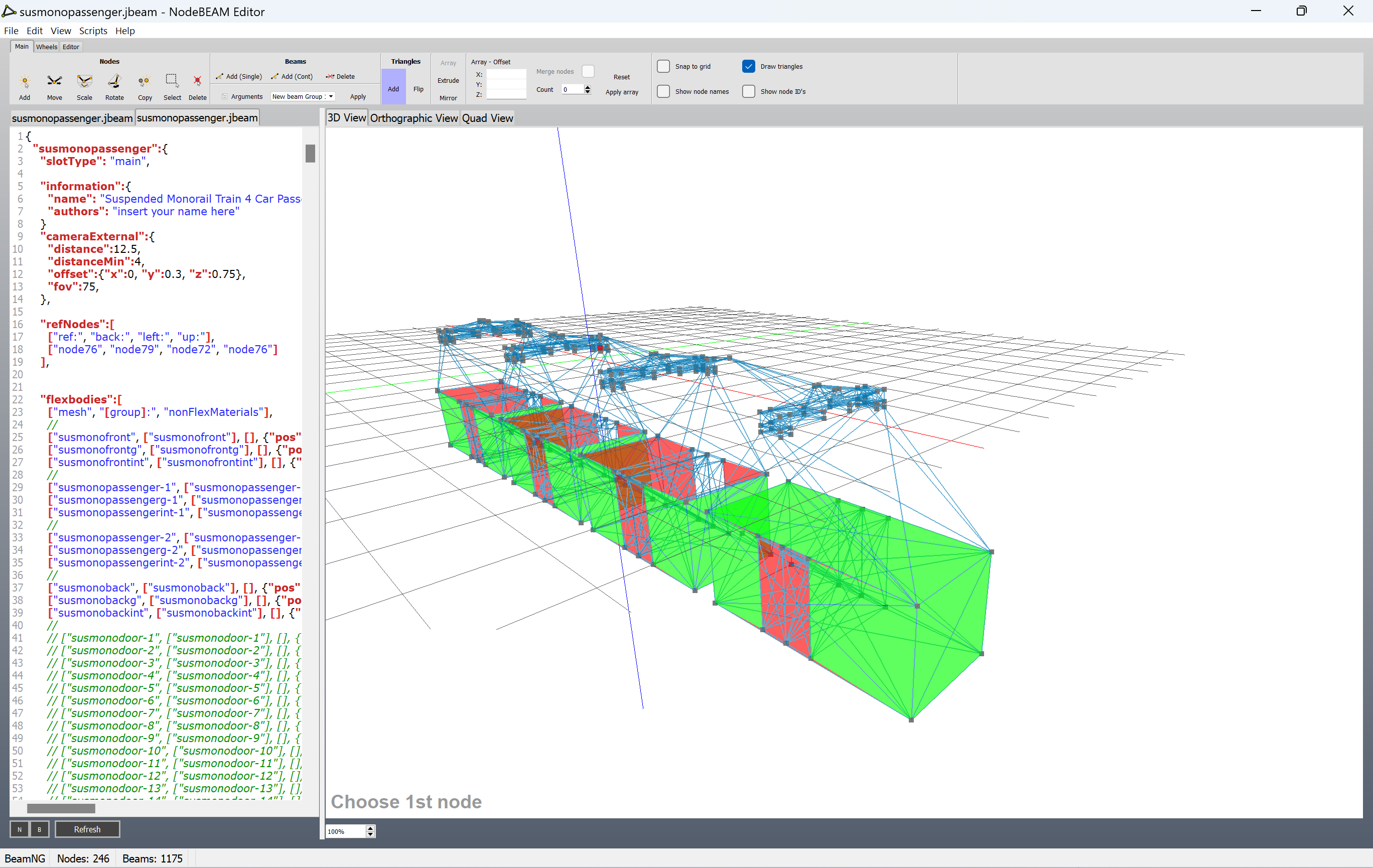
Task: Uncheck Draw triangles option
Action: (748, 66)
